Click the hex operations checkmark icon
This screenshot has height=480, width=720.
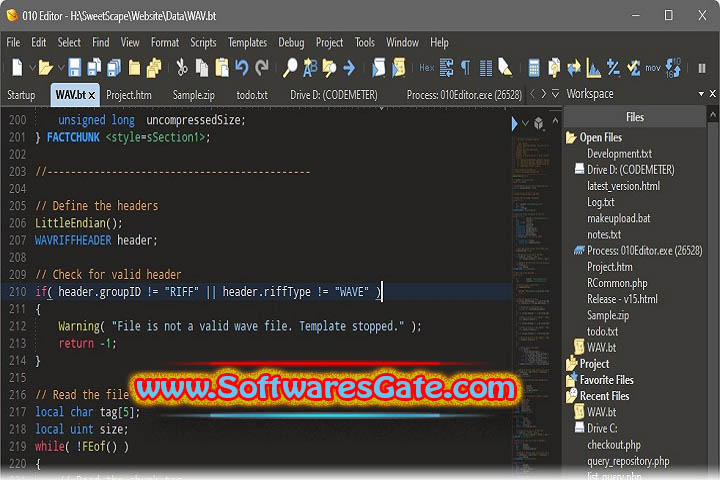point(634,68)
